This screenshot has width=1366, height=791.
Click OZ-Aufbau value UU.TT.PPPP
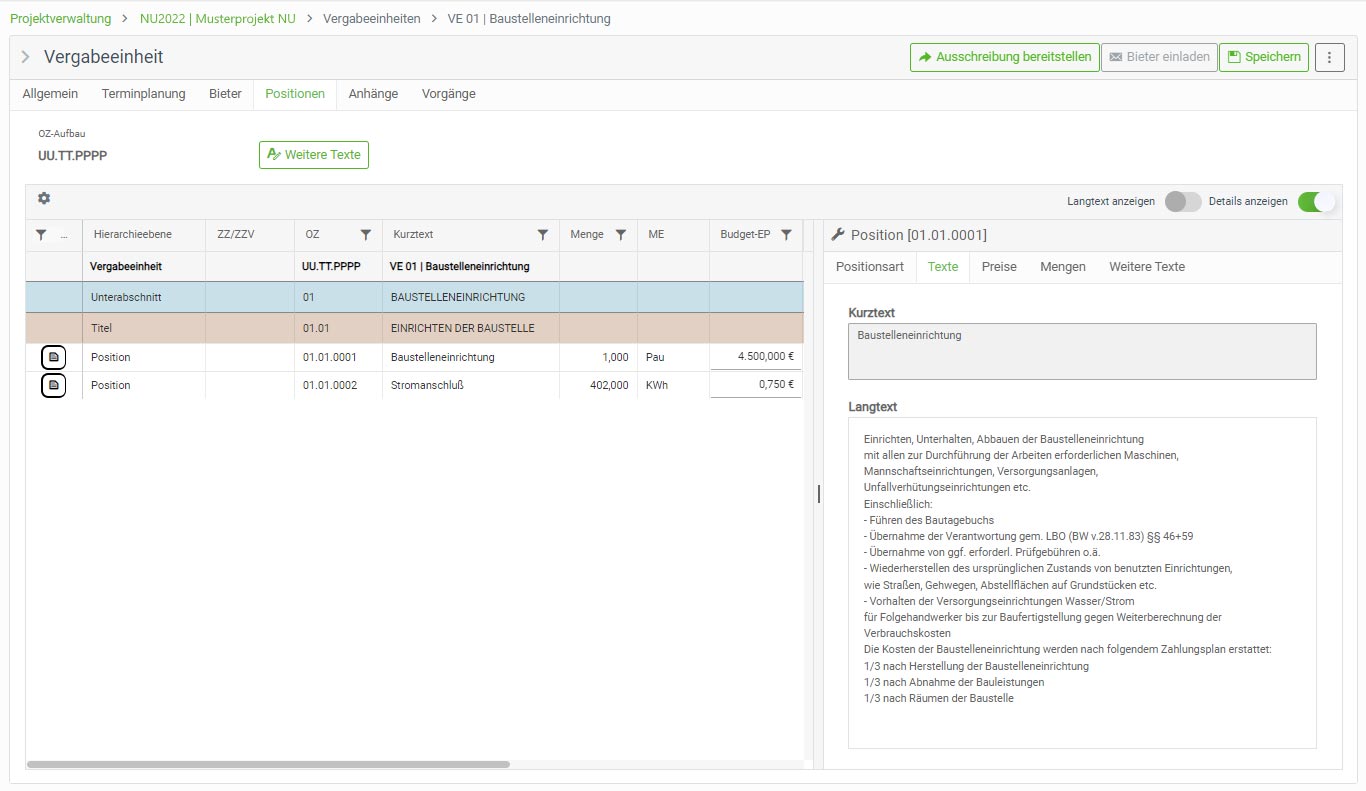pyautogui.click(x=73, y=155)
